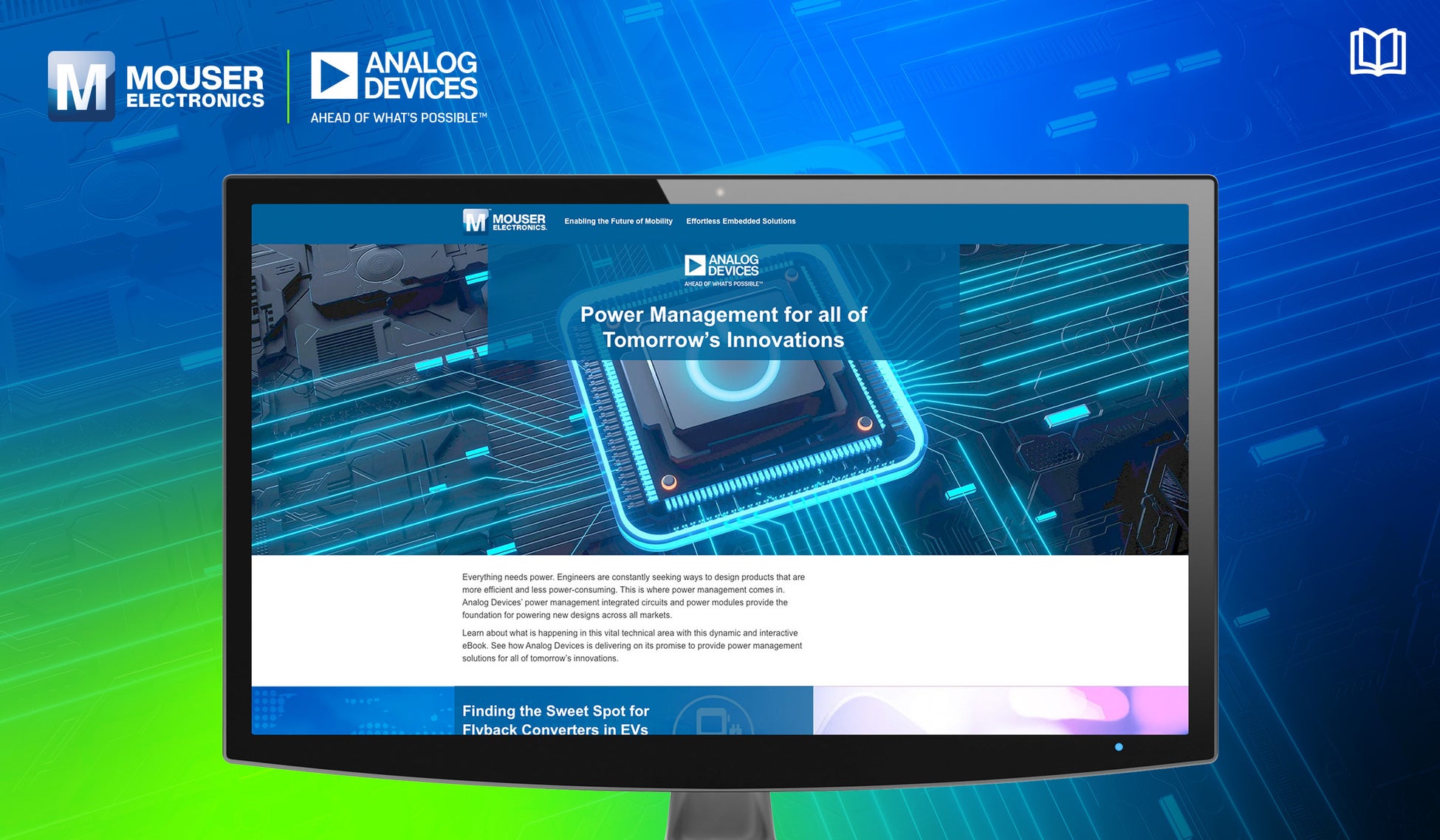Click the orange screw on the chip's right corner
Image resolution: width=1440 pixels, height=840 pixels.
865,424
